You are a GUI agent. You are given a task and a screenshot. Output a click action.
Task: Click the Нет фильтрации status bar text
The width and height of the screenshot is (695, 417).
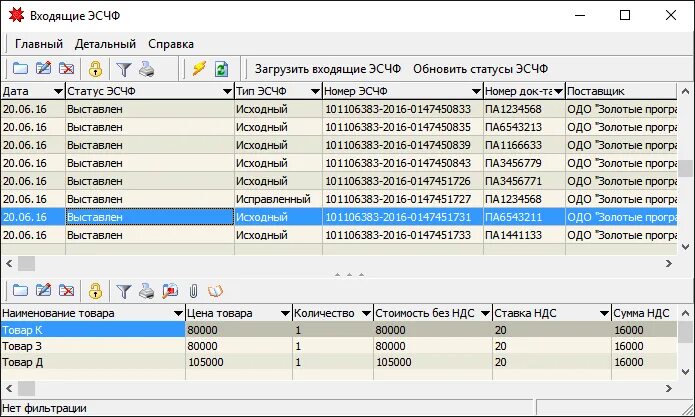pyautogui.click(x=44, y=408)
